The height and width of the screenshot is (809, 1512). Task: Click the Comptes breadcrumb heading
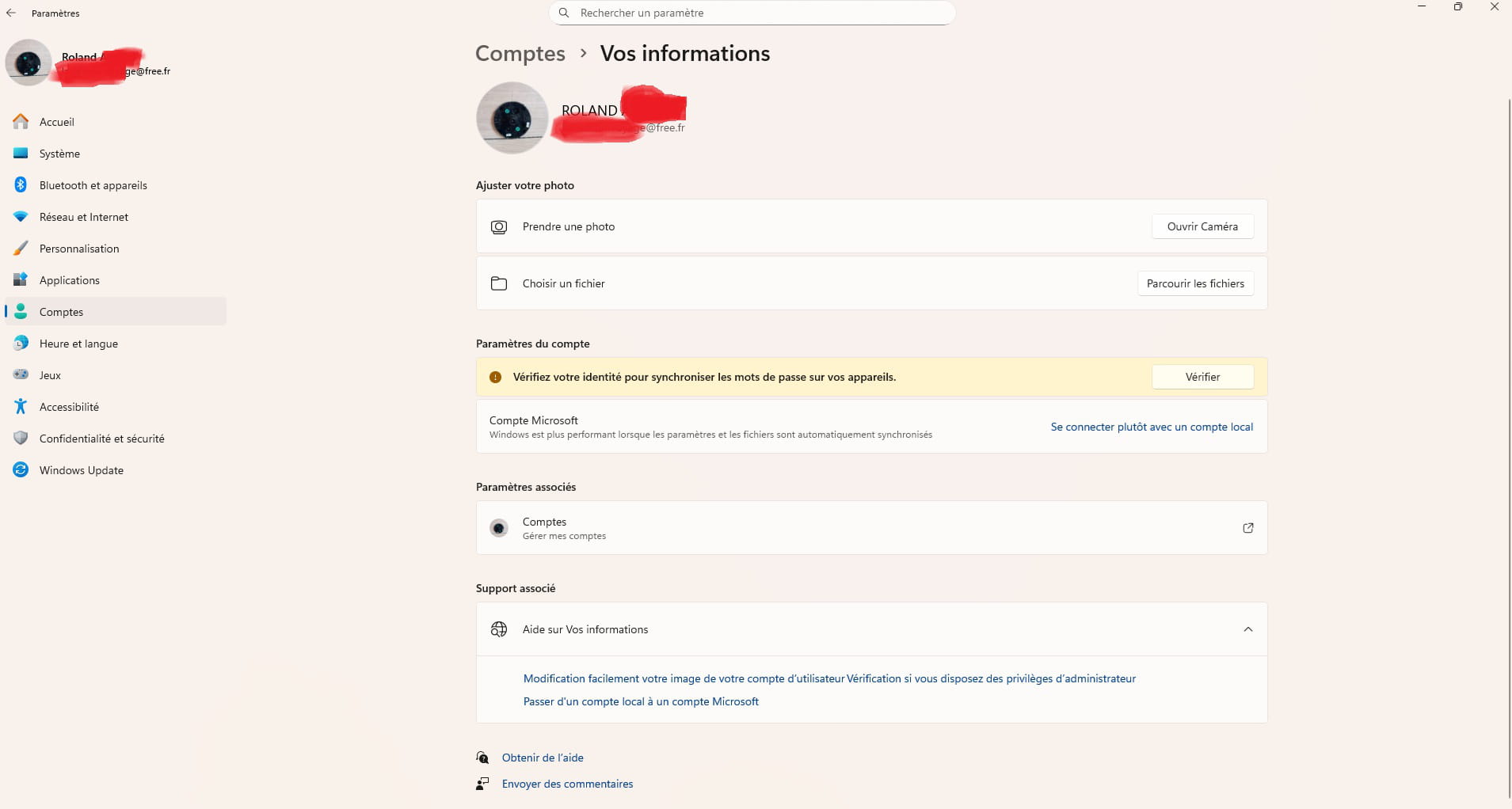pos(520,53)
